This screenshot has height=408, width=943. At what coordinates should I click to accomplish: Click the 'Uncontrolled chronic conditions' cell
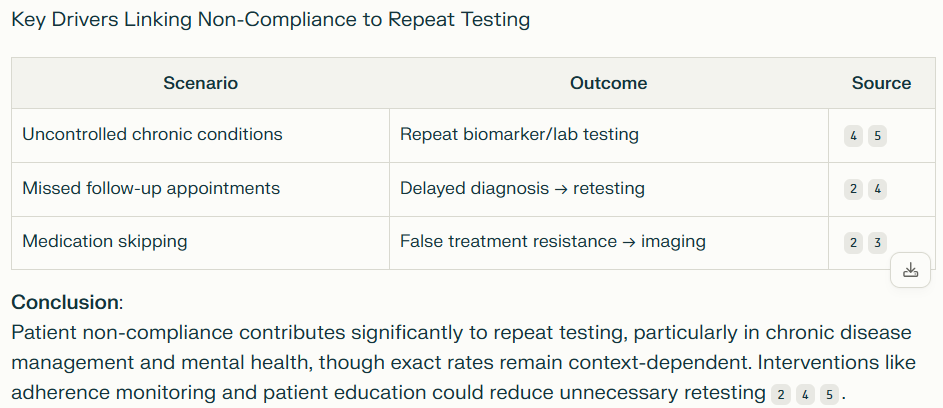pyautogui.click(x=152, y=134)
